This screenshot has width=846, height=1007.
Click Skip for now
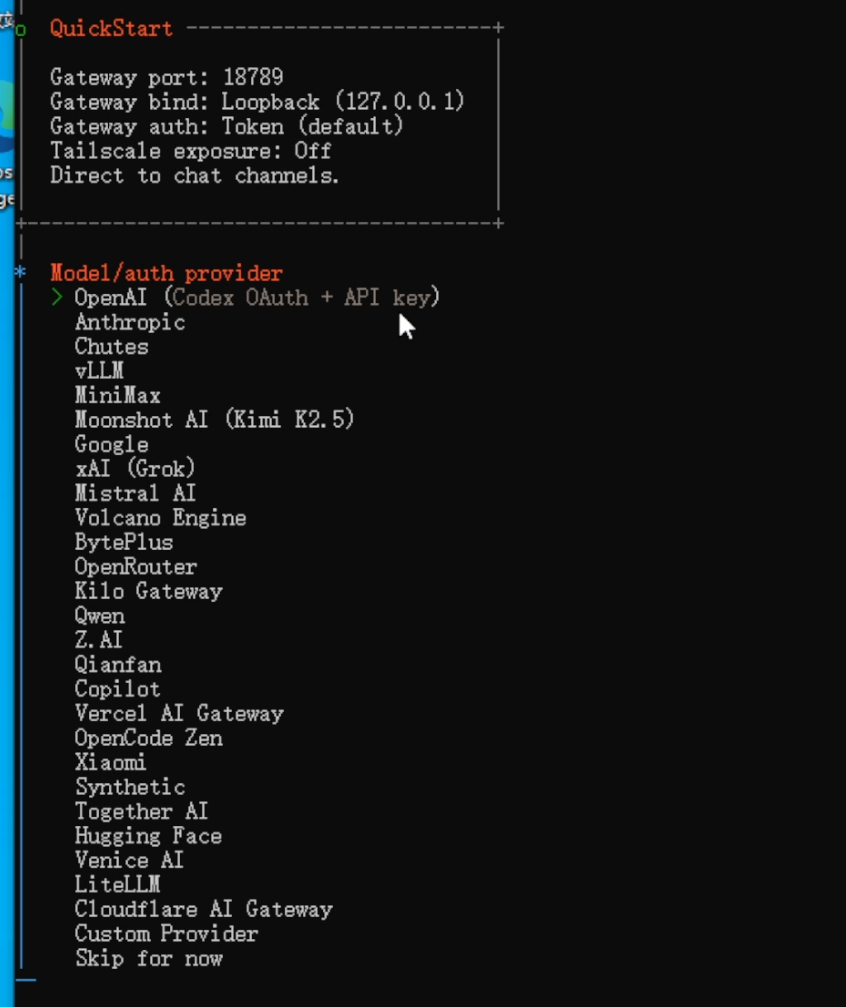pos(149,959)
